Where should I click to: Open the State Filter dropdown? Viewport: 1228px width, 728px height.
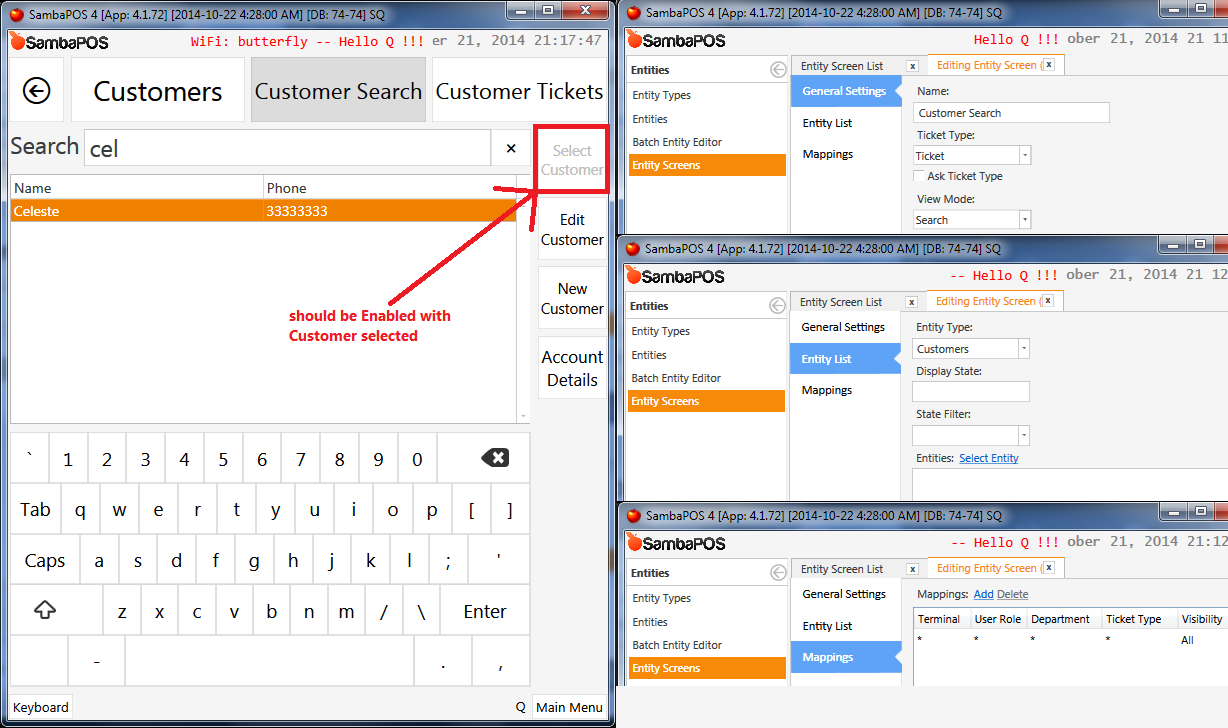click(1024, 435)
